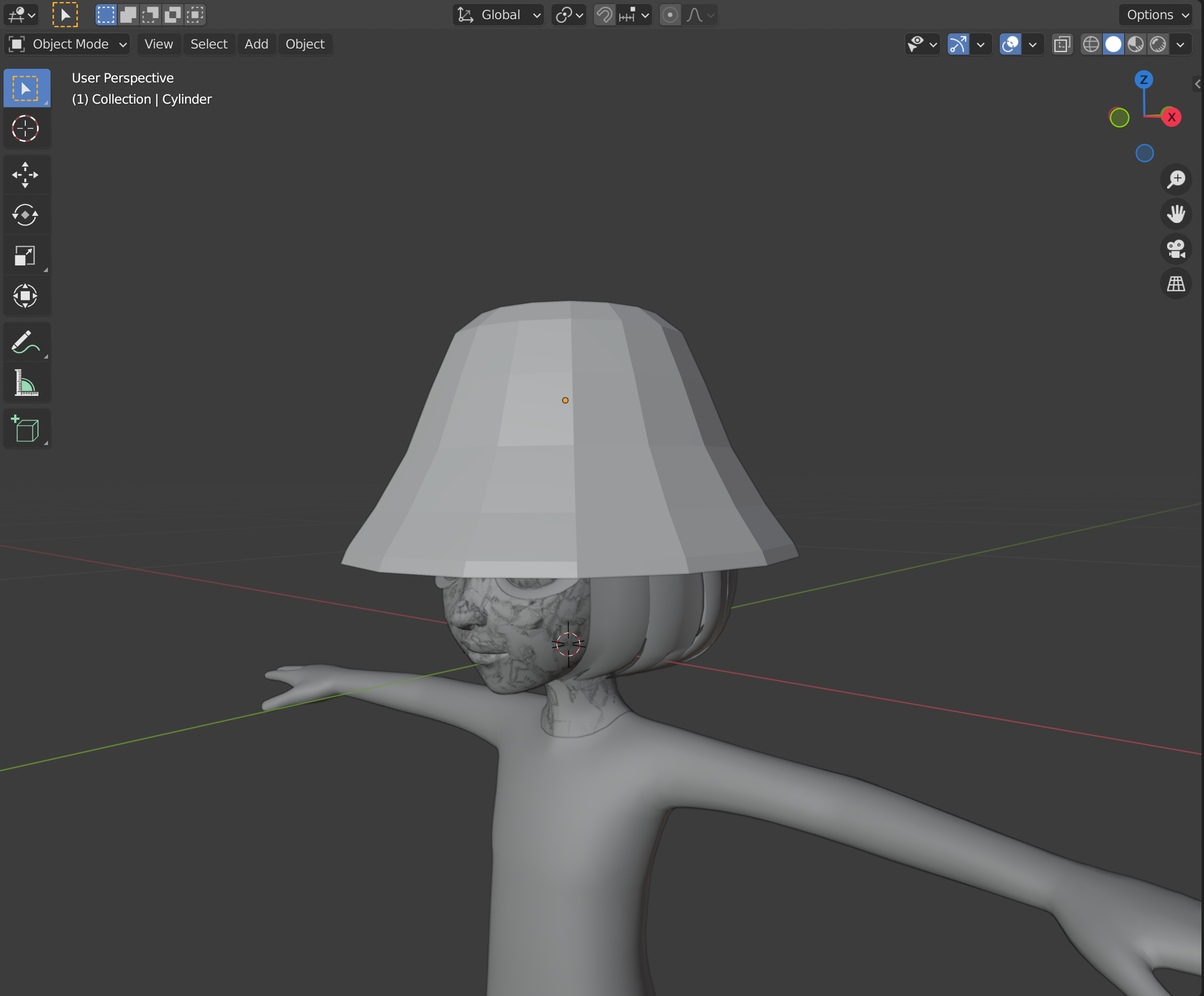Switch to rendered shading
1204x996 pixels.
pos(1158,44)
